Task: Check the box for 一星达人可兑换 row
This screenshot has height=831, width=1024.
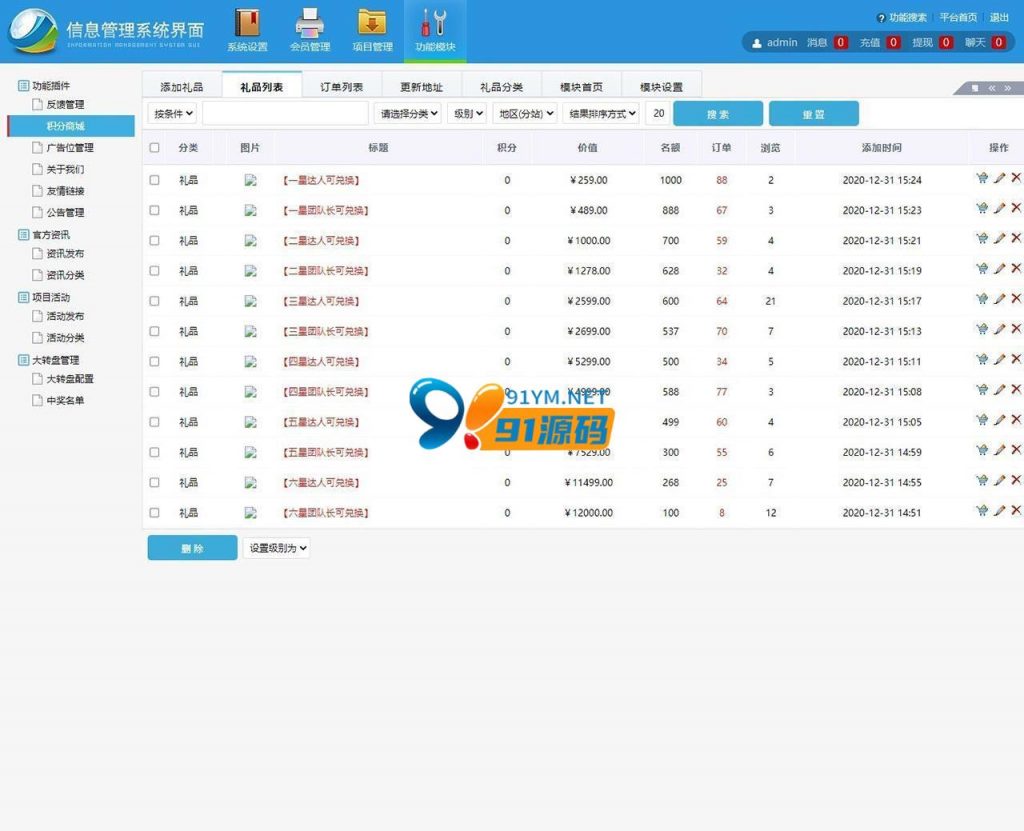Action: [154, 180]
